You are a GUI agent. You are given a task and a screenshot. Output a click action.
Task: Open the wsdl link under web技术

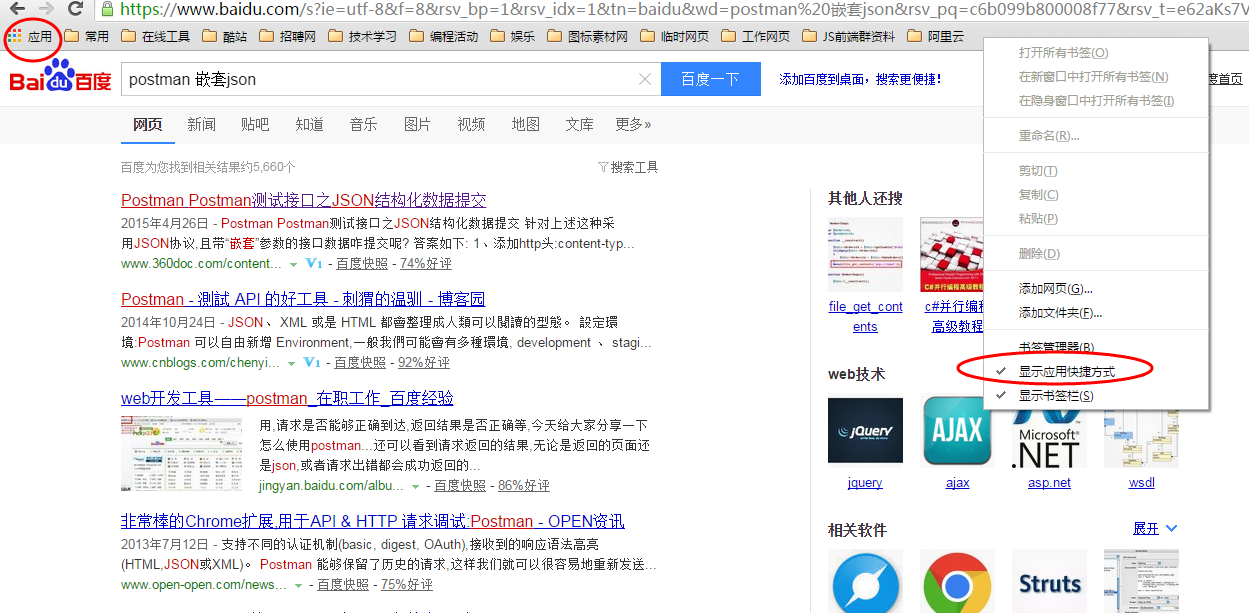pyautogui.click(x=1141, y=482)
